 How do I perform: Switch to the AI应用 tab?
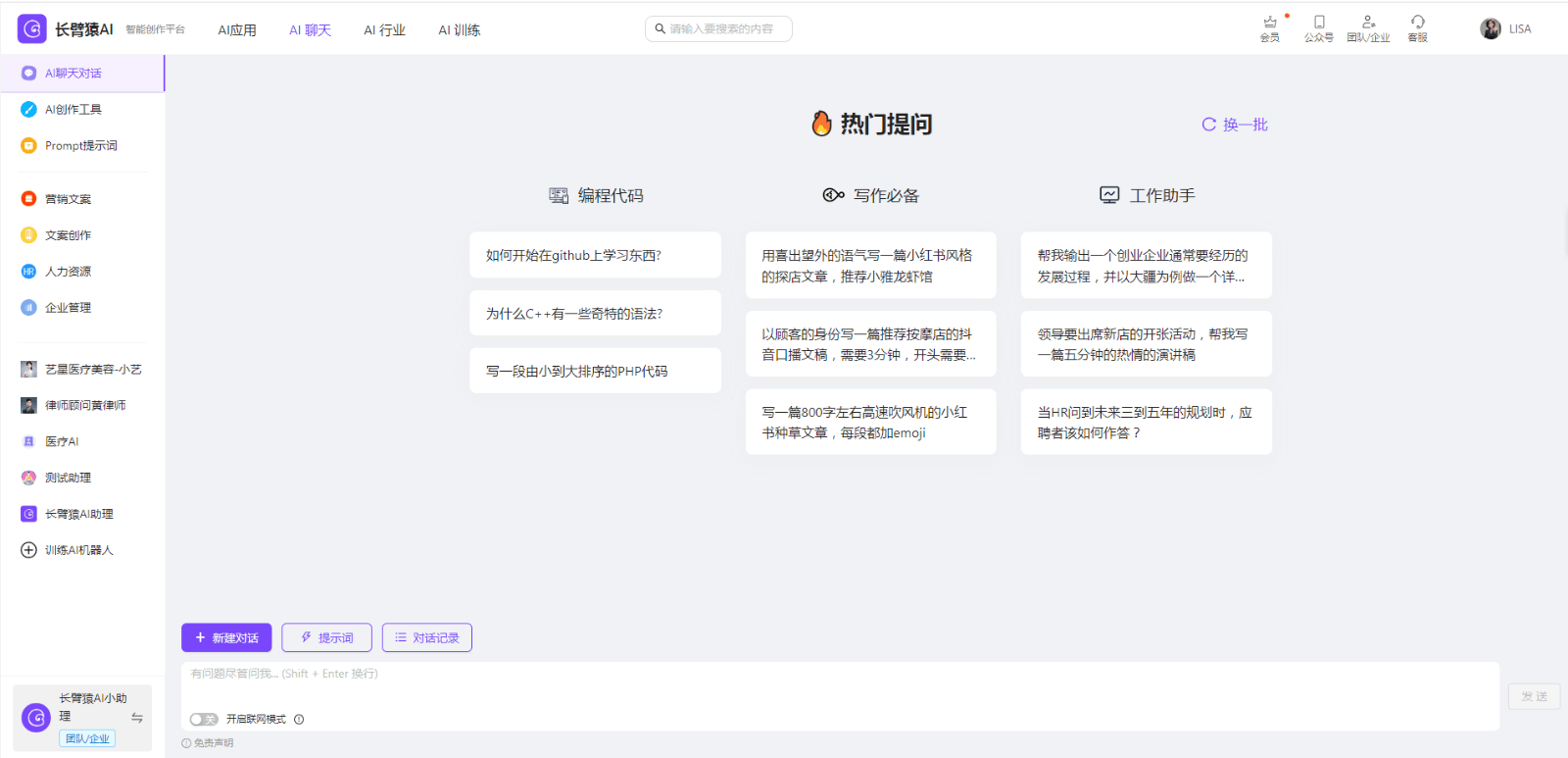pos(237,30)
